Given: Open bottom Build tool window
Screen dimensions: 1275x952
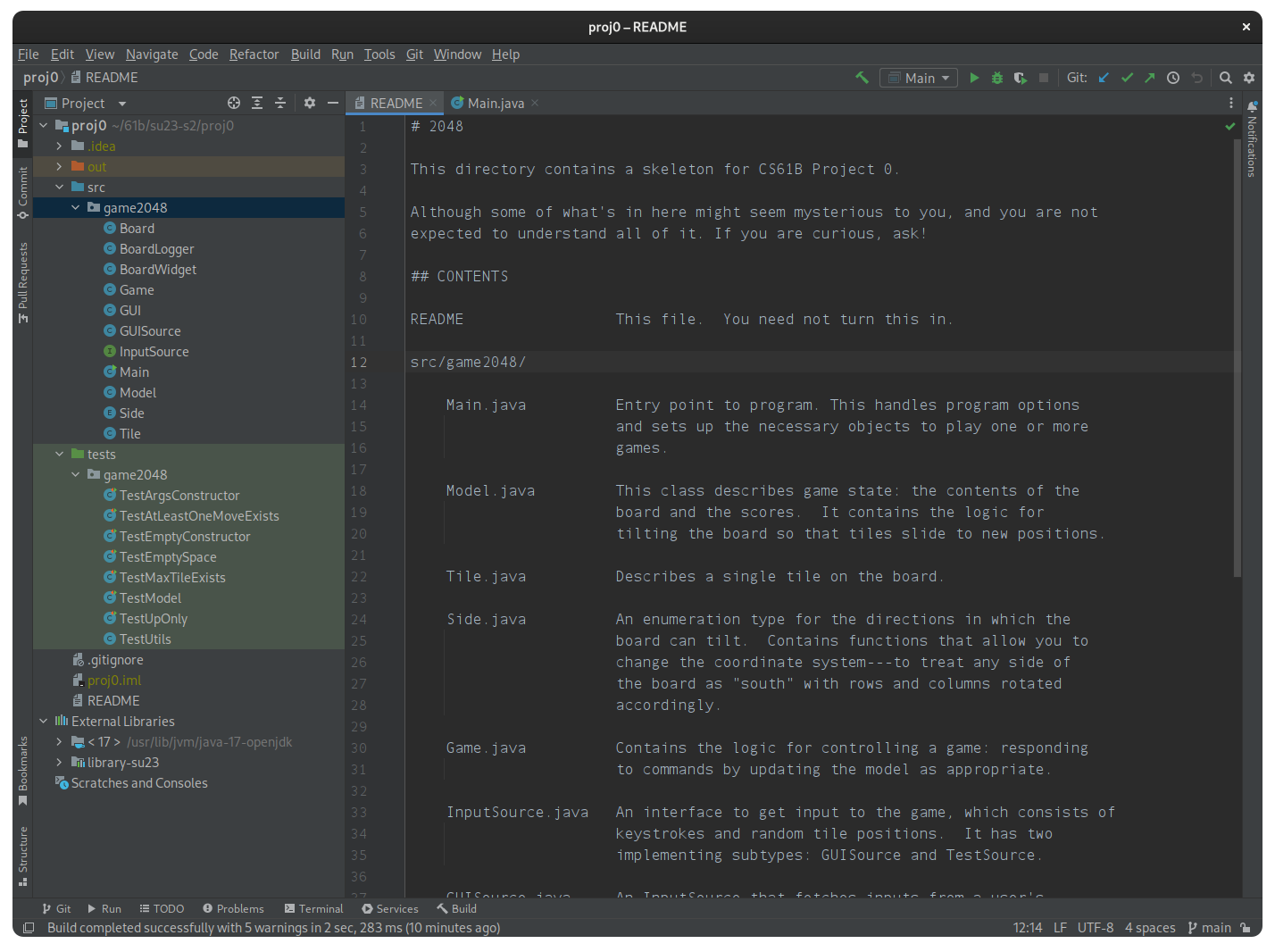Looking at the screenshot, I should (x=456, y=908).
